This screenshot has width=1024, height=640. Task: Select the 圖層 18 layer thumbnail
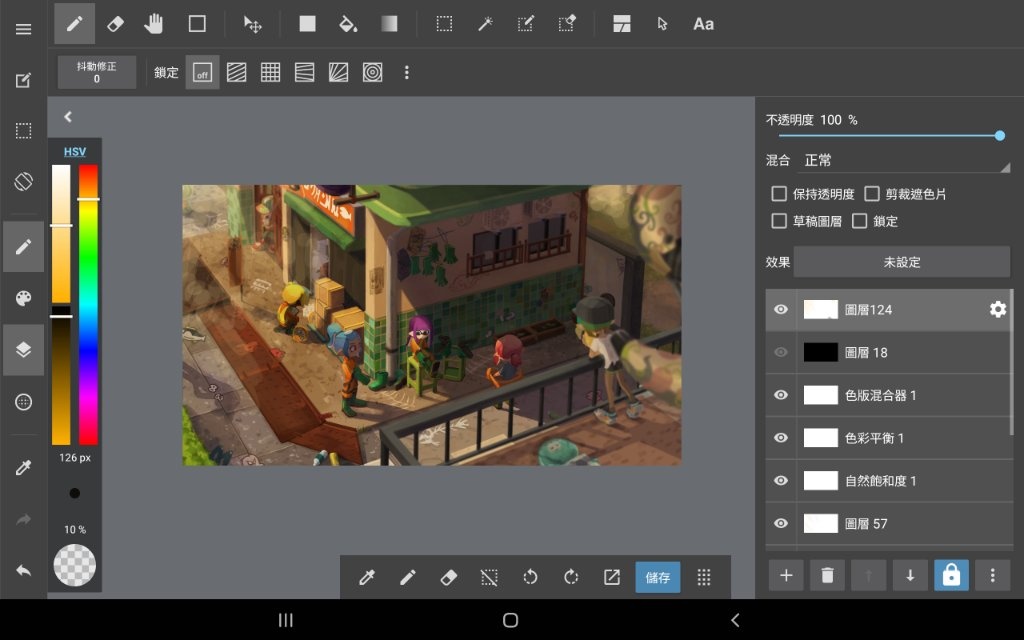tap(820, 353)
